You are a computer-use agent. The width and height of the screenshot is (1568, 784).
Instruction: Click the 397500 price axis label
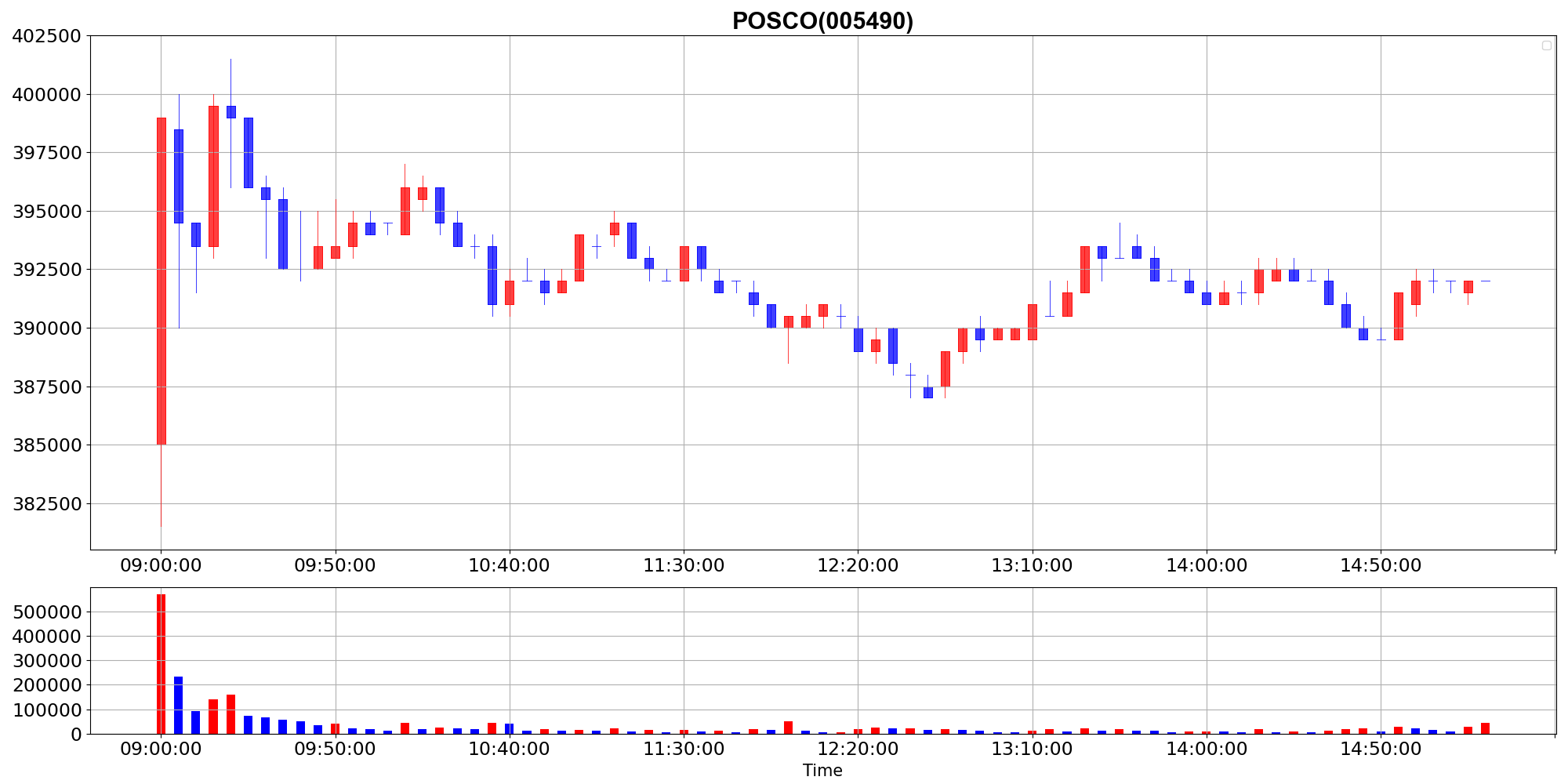click(47, 153)
